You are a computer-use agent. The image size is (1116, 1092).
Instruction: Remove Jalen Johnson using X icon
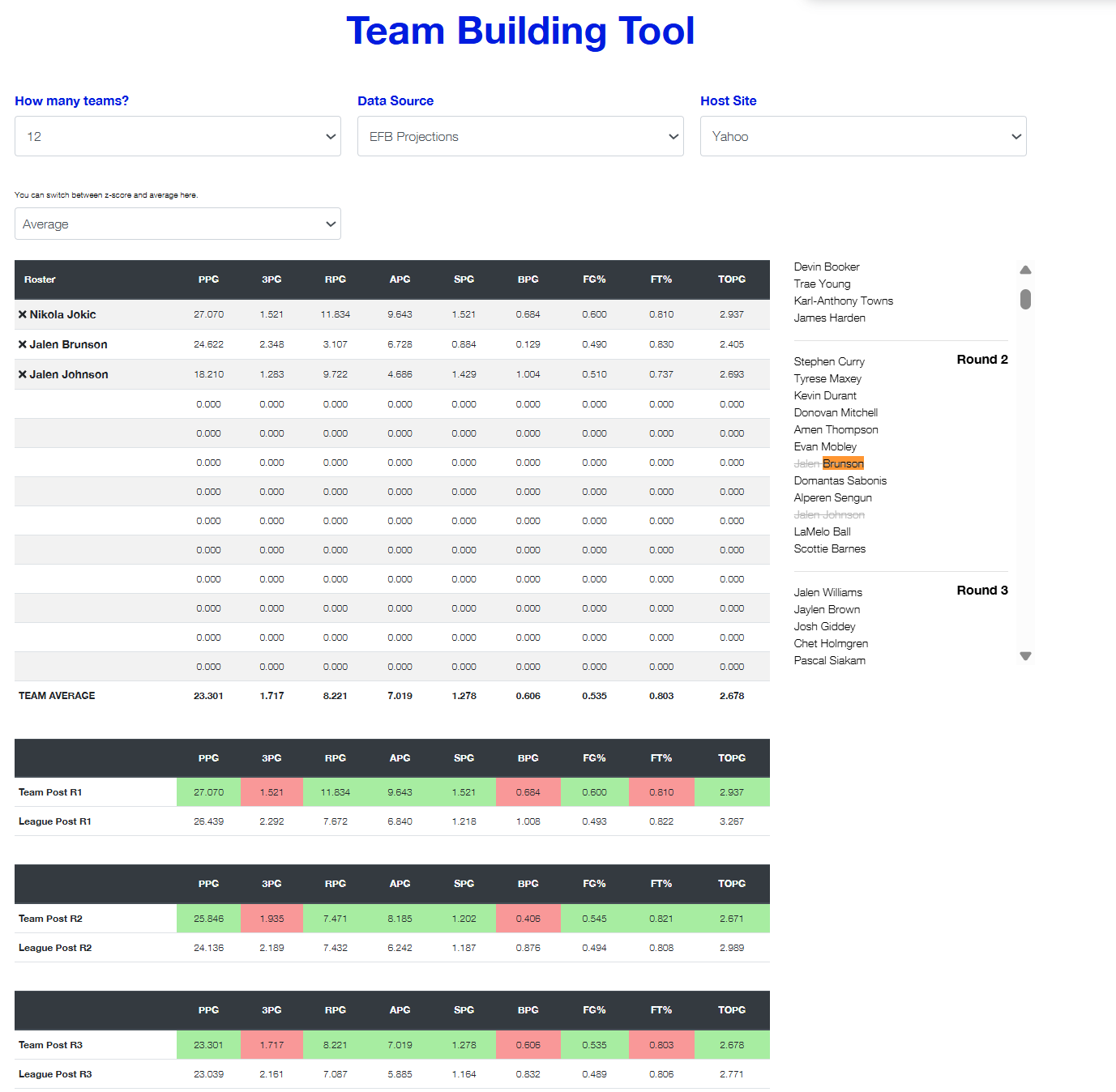(x=23, y=374)
